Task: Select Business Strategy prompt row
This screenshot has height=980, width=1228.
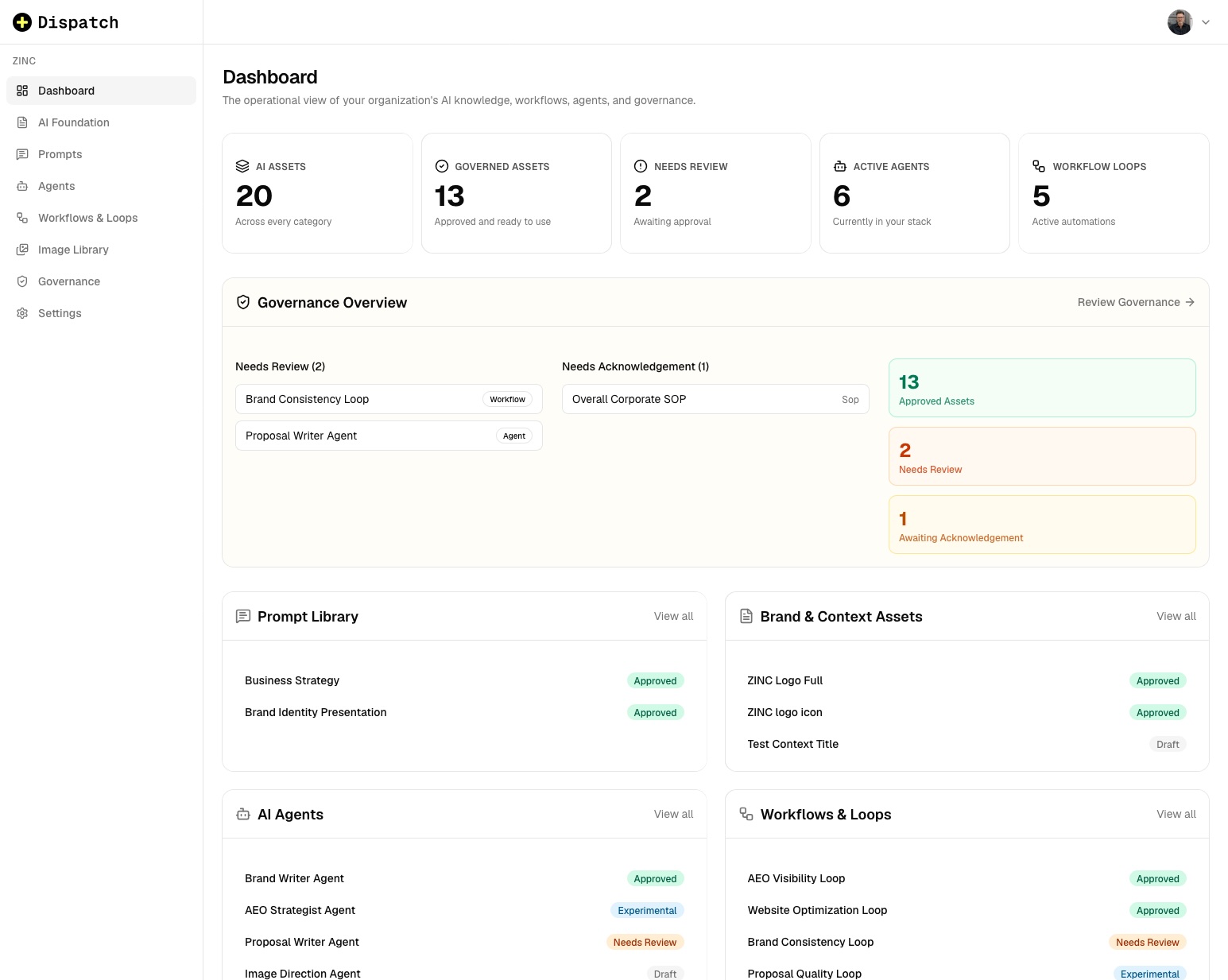Action: 464,680
